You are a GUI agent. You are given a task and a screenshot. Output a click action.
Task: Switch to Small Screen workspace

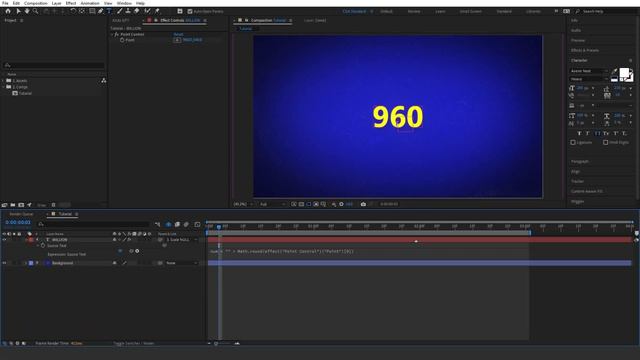[x=471, y=11]
